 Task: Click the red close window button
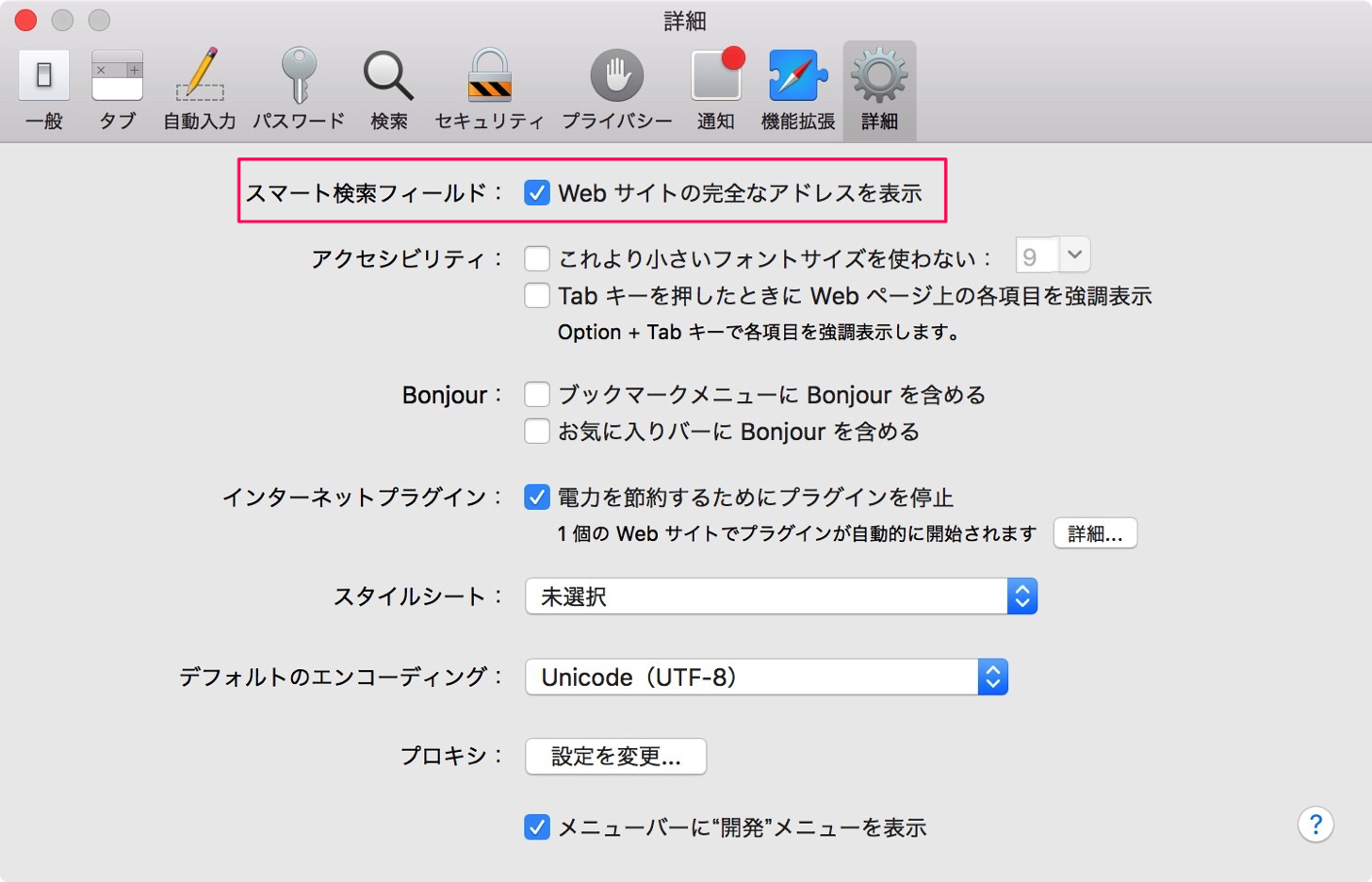25,20
